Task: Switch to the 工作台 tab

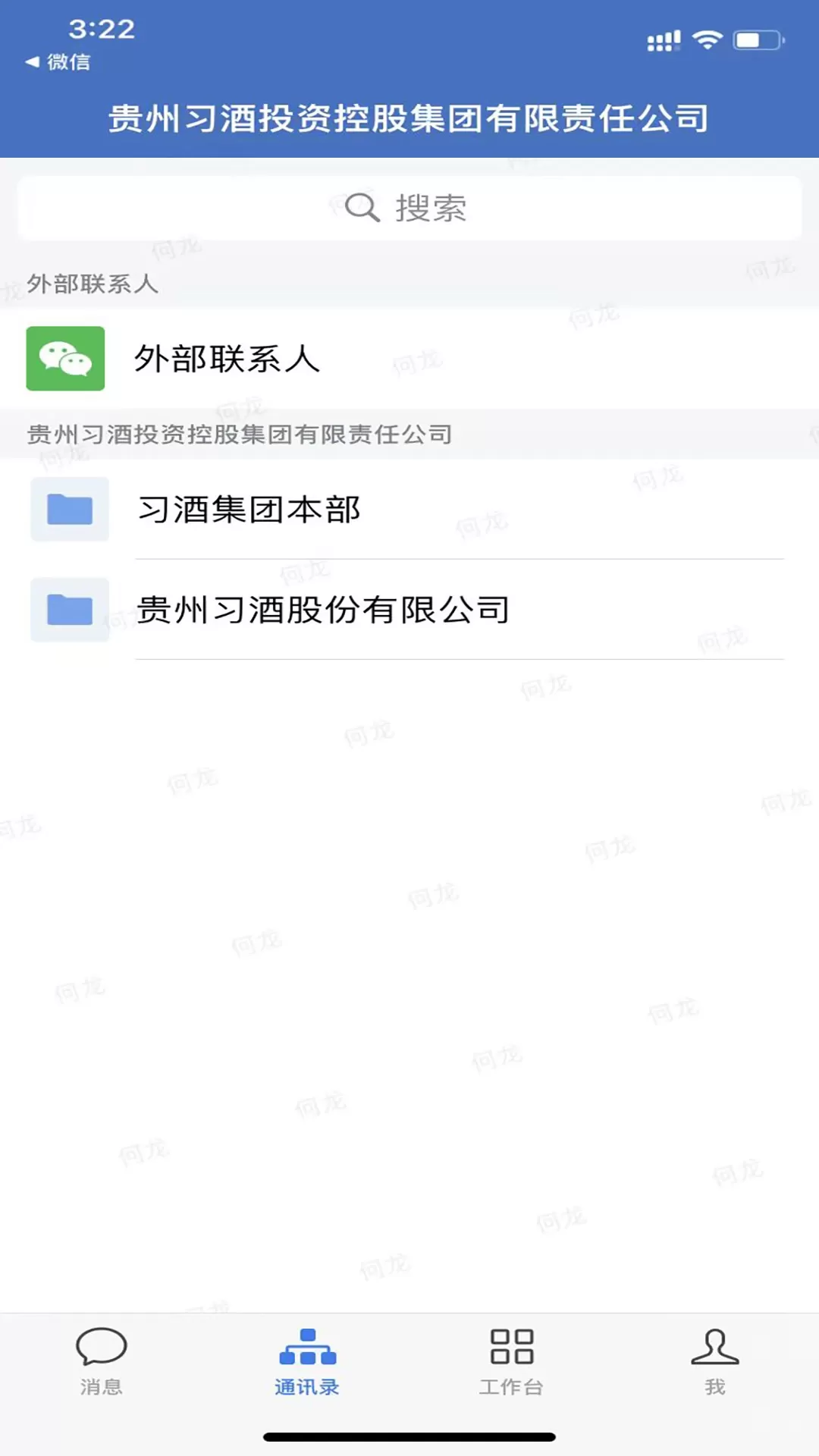Action: 512,1360
